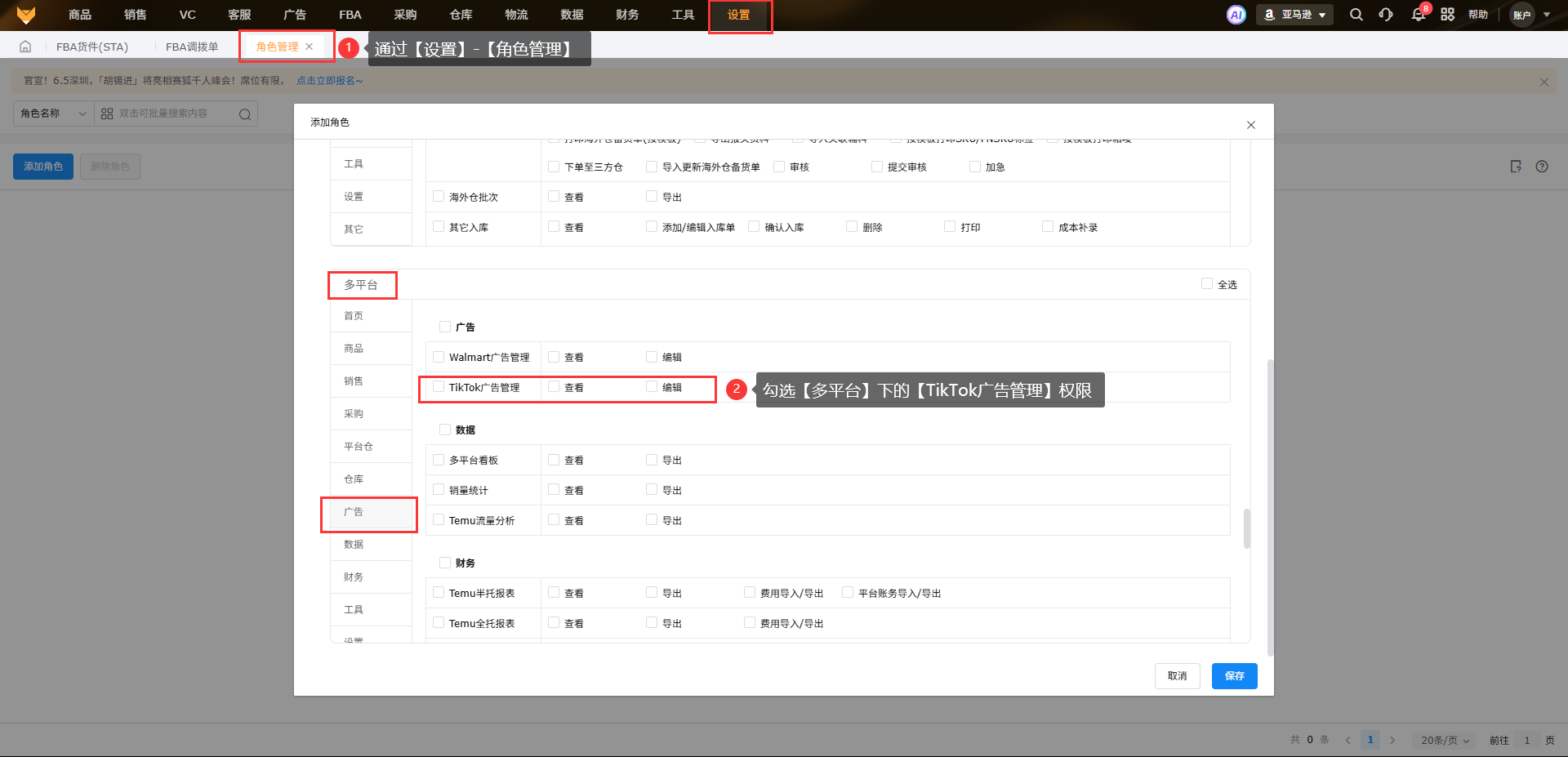Select page 1 in pagination
1568x757 pixels.
click(1370, 740)
